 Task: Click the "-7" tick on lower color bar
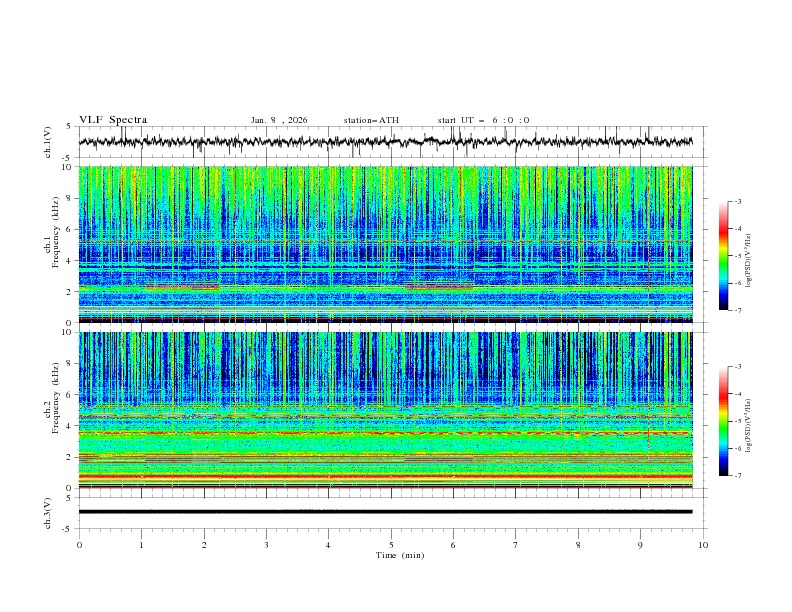tap(738, 476)
